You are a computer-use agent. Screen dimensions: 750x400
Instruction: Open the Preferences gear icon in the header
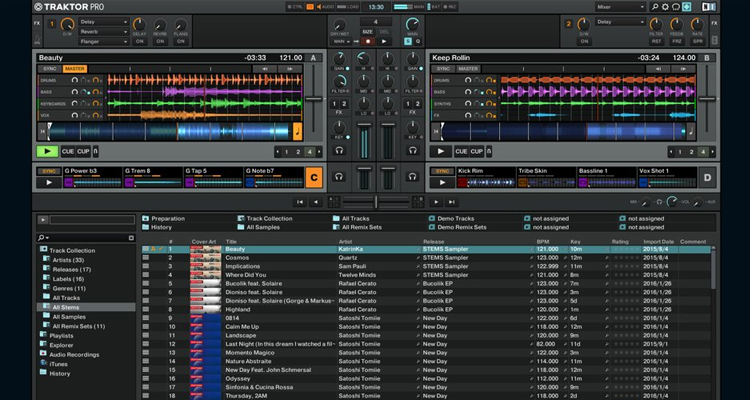click(665, 7)
